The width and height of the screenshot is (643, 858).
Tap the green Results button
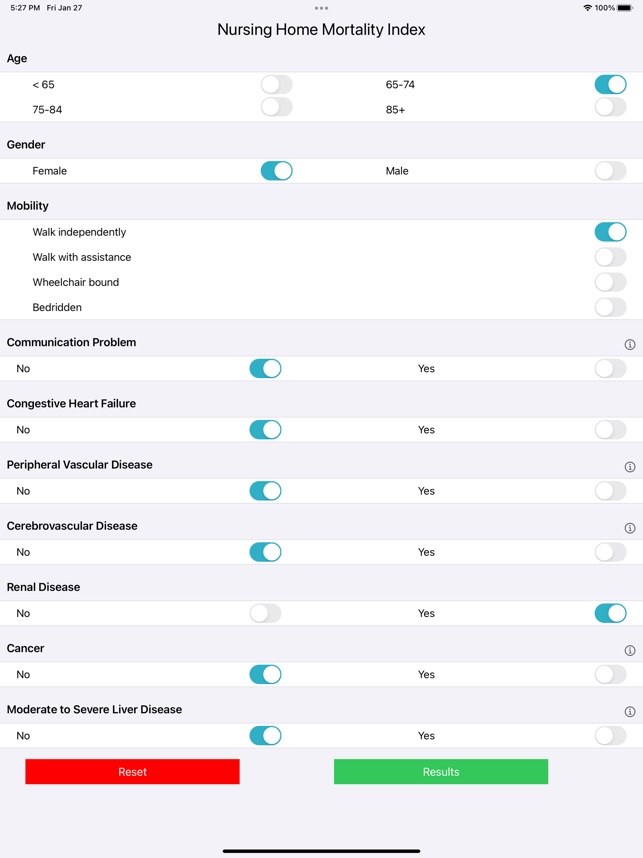(x=440, y=771)
